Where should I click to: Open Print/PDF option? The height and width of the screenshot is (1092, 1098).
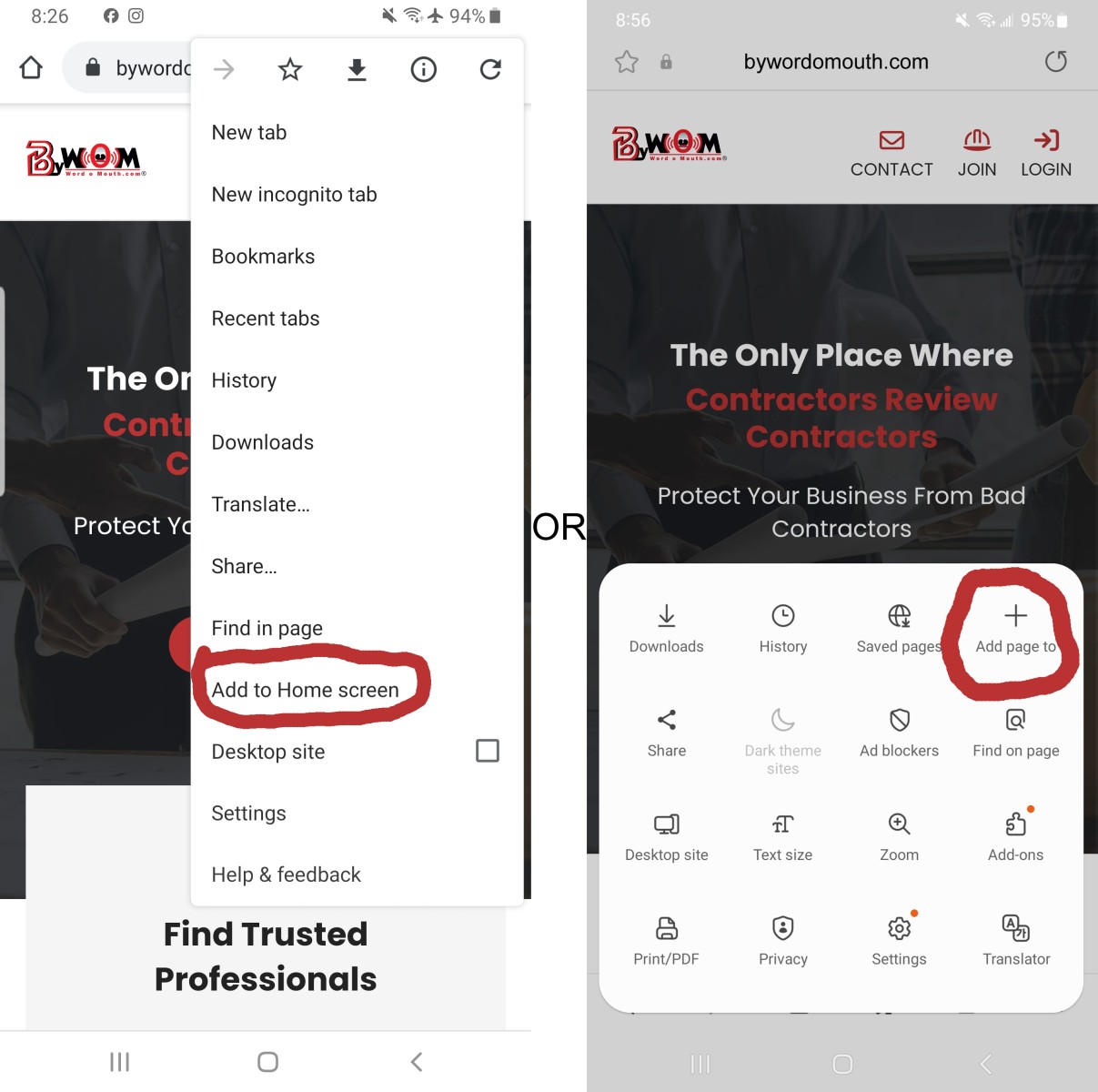(x=667, y=941)
